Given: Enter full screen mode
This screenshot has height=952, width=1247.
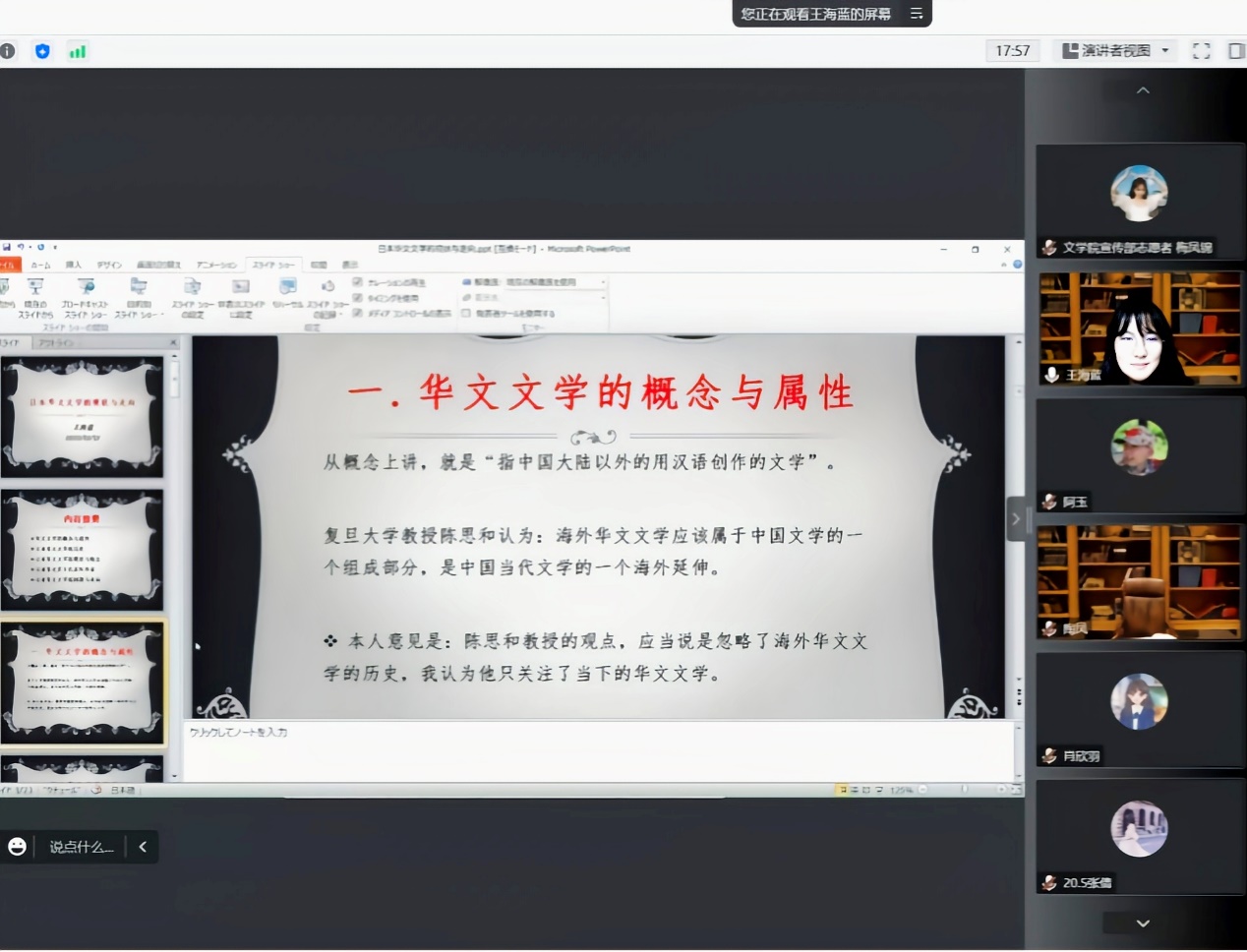Looking at the screenshot, I should tap(1201, 51).
